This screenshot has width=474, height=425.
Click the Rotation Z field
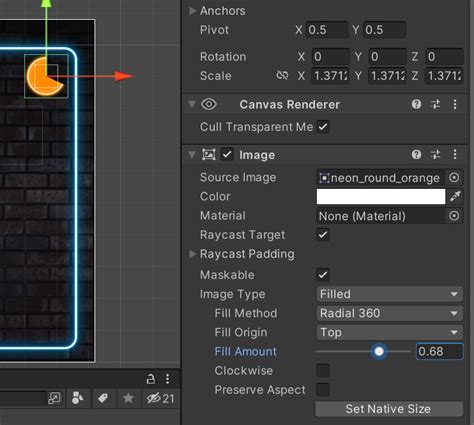click(x=444, y=57)
